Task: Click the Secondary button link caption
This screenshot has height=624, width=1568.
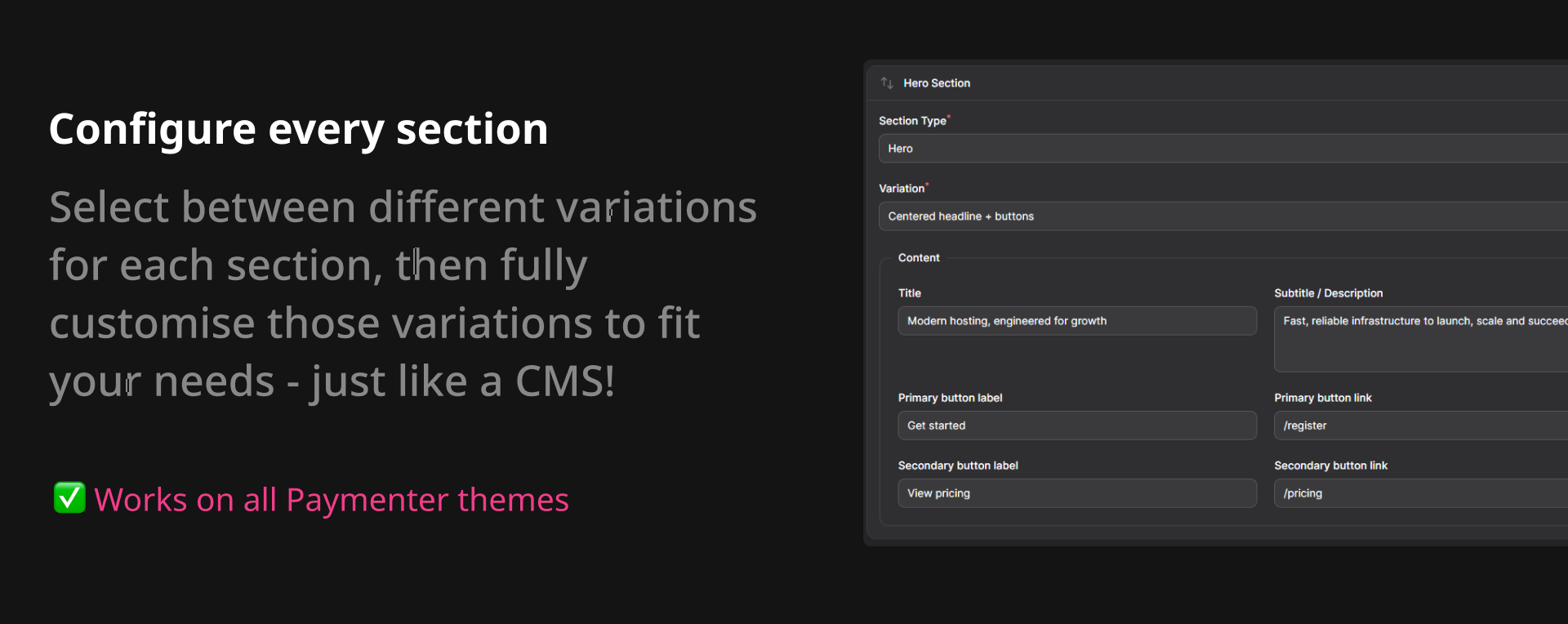Action: [1330, 466]
